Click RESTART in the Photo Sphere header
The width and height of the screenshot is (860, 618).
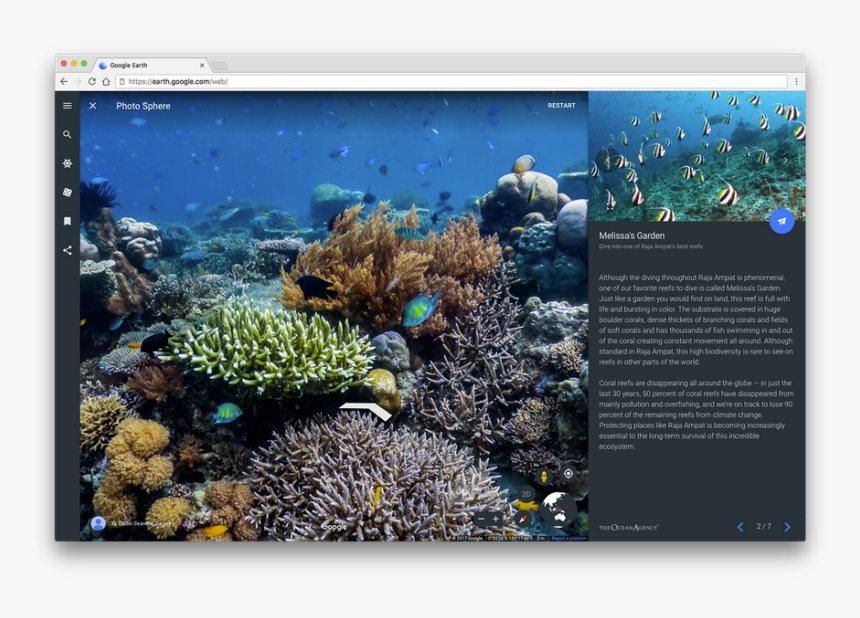point(561,106)
